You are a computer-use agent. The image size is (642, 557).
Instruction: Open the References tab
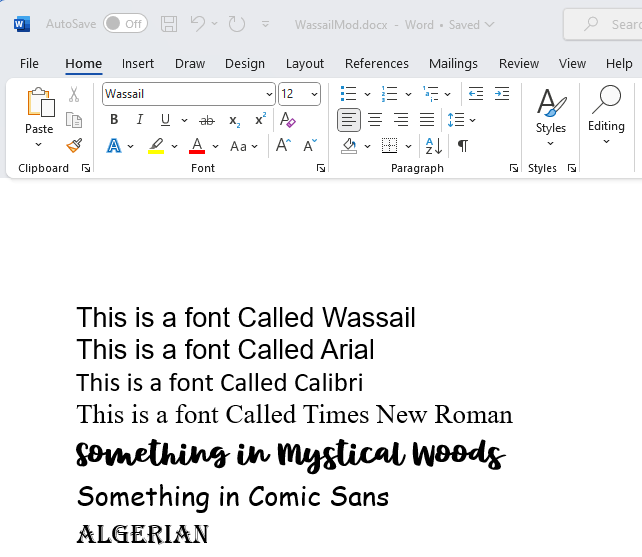click(377, 63)
